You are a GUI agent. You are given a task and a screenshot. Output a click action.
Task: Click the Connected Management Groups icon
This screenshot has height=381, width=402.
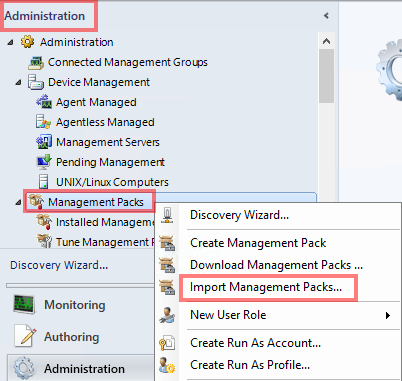36,62
